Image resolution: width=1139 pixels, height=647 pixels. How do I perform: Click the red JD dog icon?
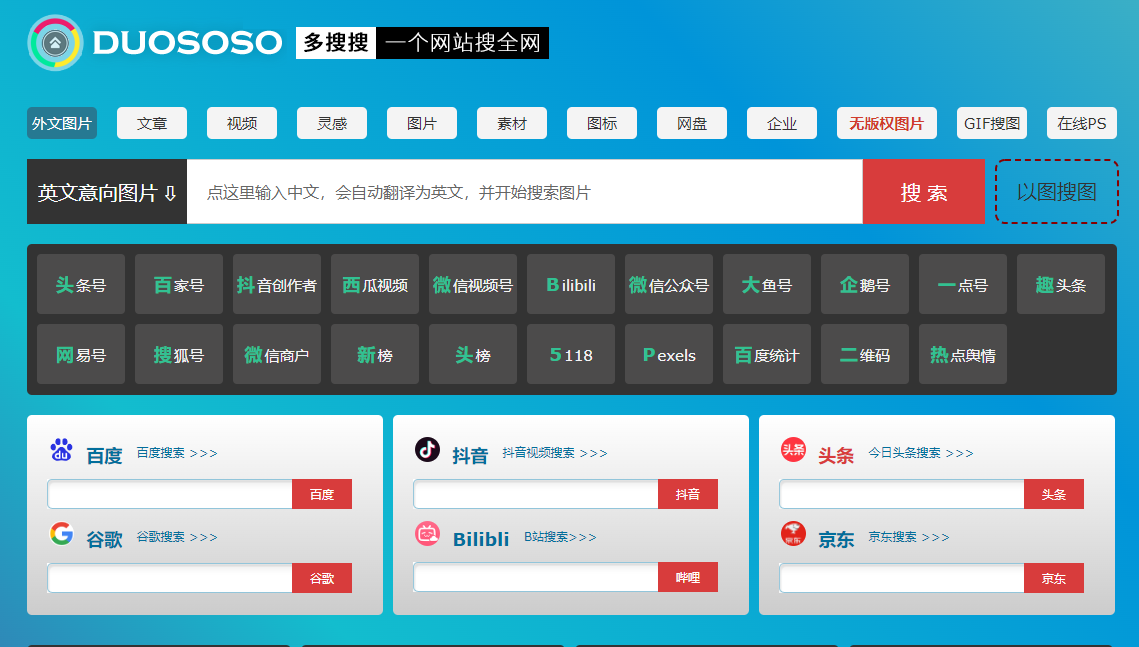point(793,534)
